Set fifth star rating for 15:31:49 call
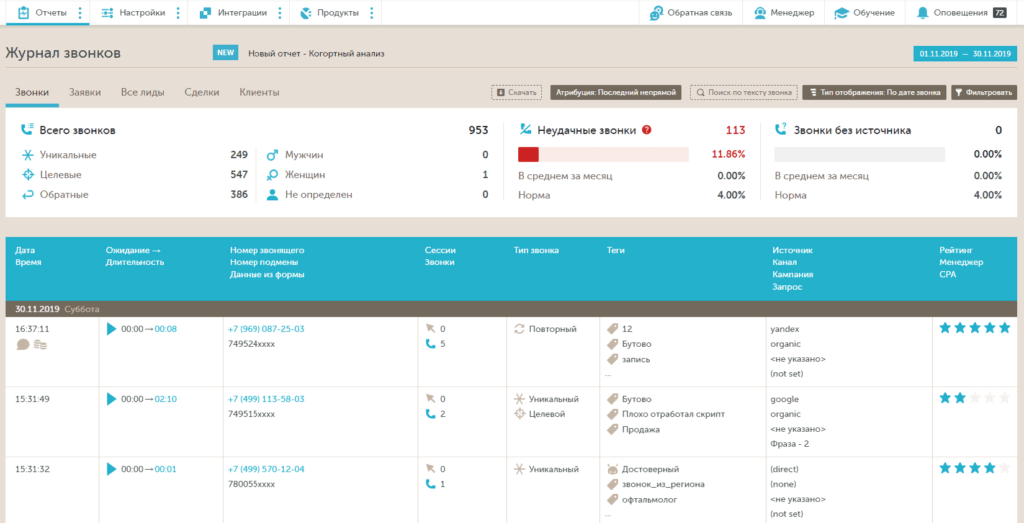The height and width of the screenshot is (523, 1024). point(1007,398)
